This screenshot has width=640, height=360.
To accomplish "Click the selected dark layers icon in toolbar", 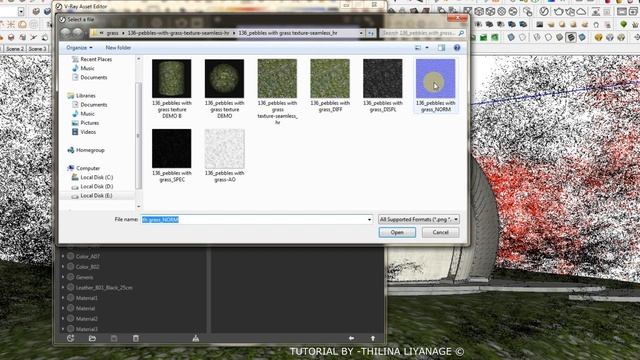I will (x=571, y=38).
